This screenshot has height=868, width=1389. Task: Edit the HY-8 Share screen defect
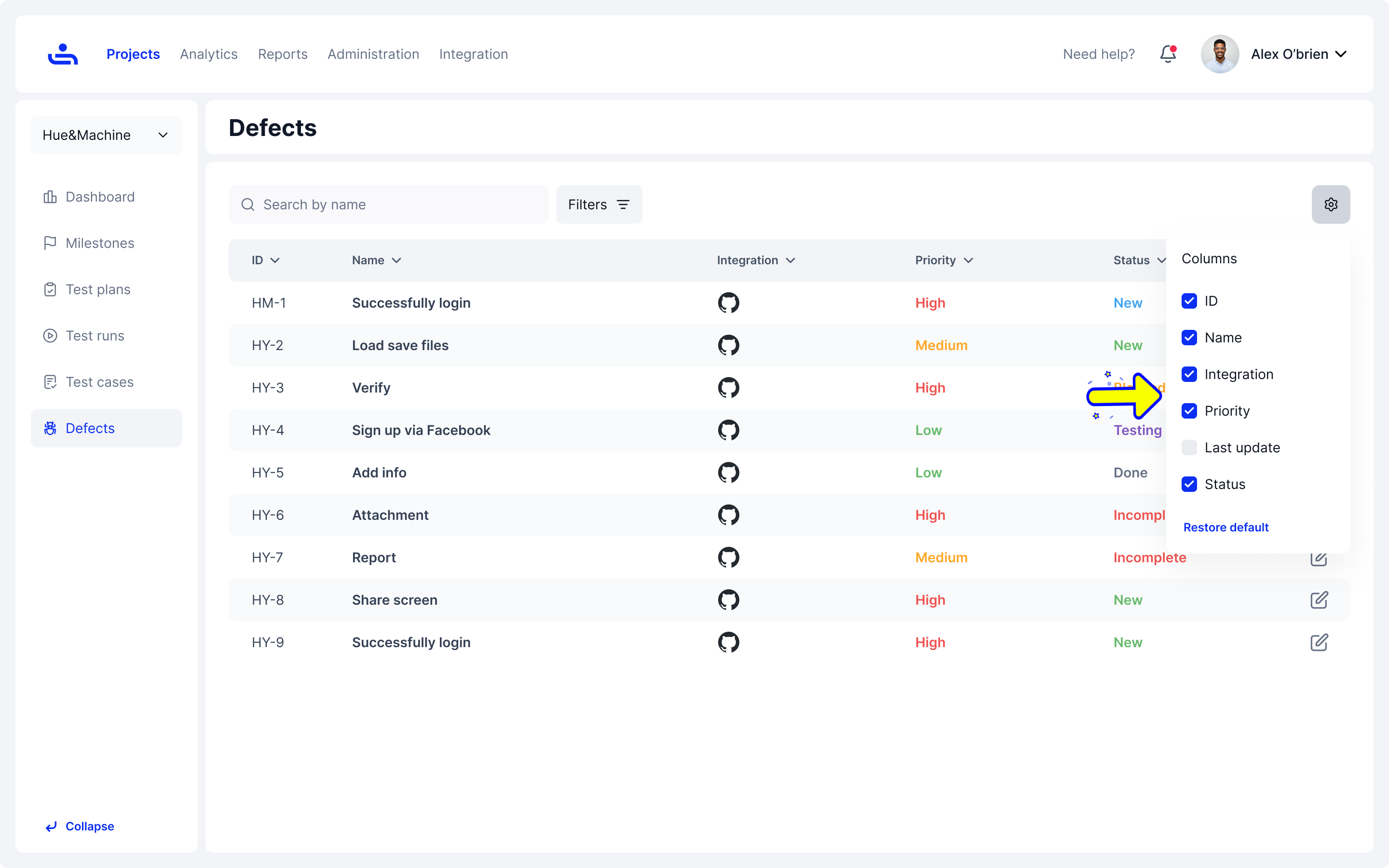click(1319, 600)
